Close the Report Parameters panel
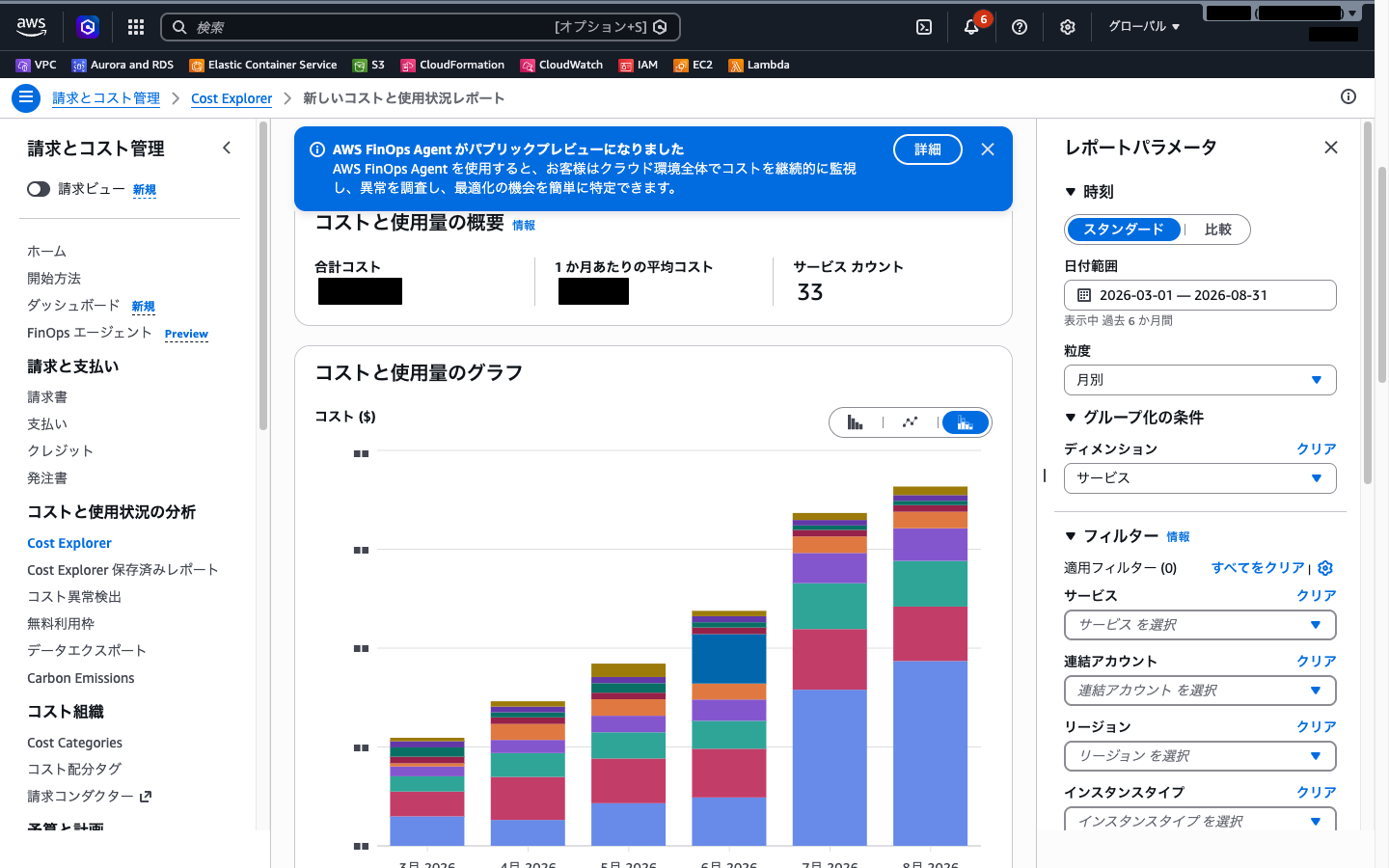The image size is (1389, 868). 1331,148
